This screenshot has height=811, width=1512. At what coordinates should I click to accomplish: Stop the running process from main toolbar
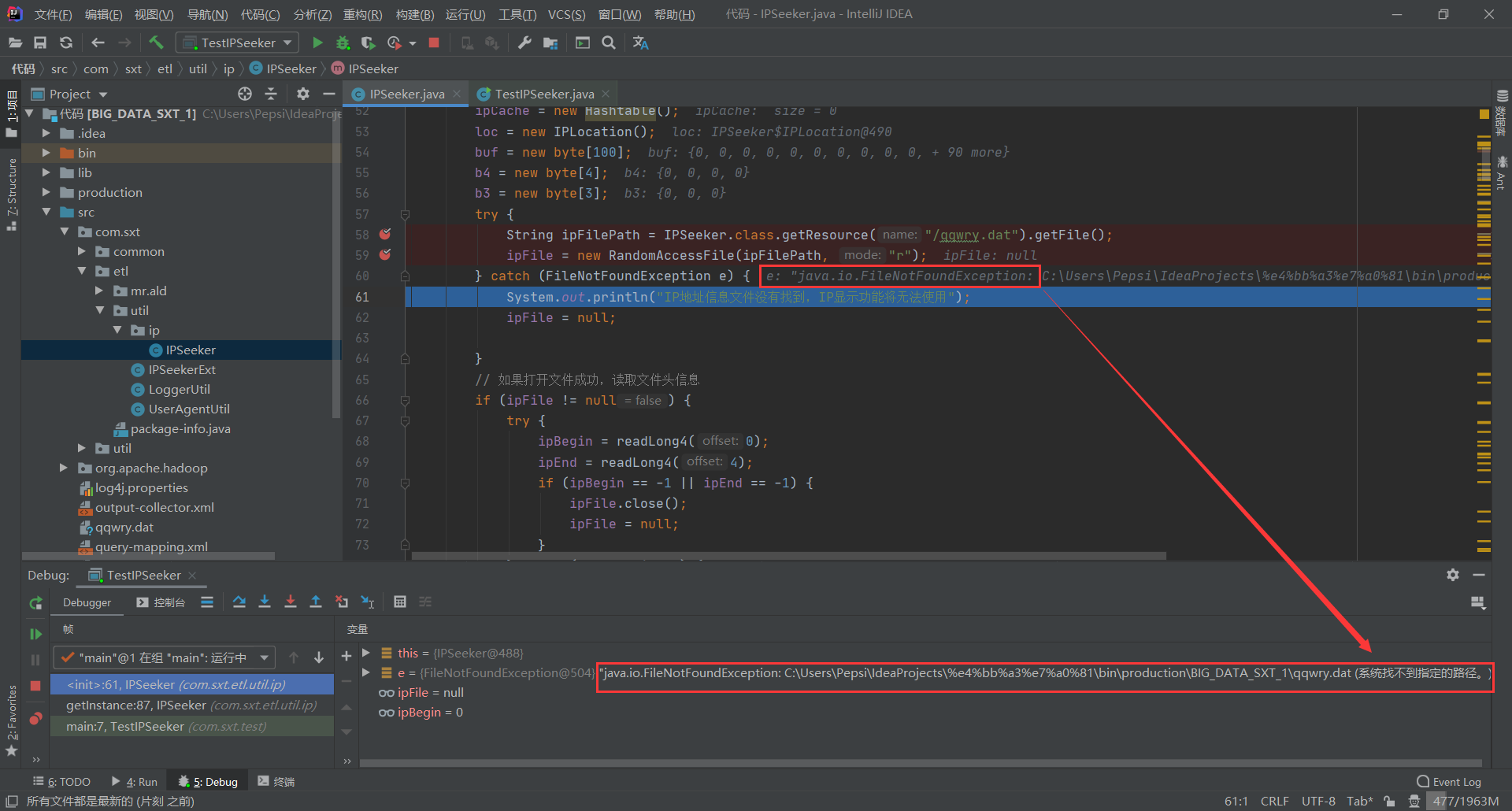point(434,43)
